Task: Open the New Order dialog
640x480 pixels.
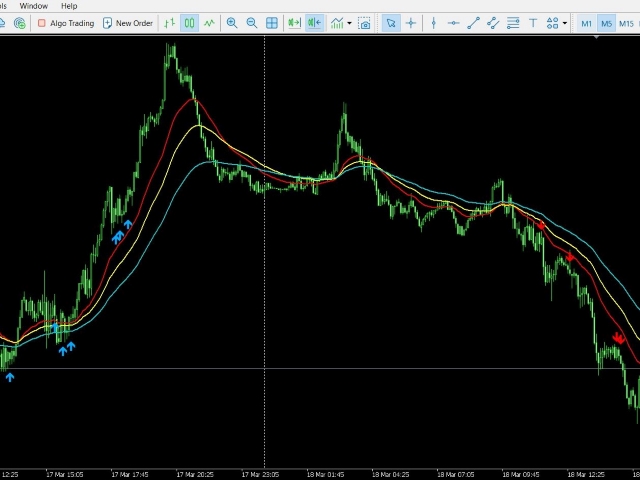Action: (x=128, y=23)
